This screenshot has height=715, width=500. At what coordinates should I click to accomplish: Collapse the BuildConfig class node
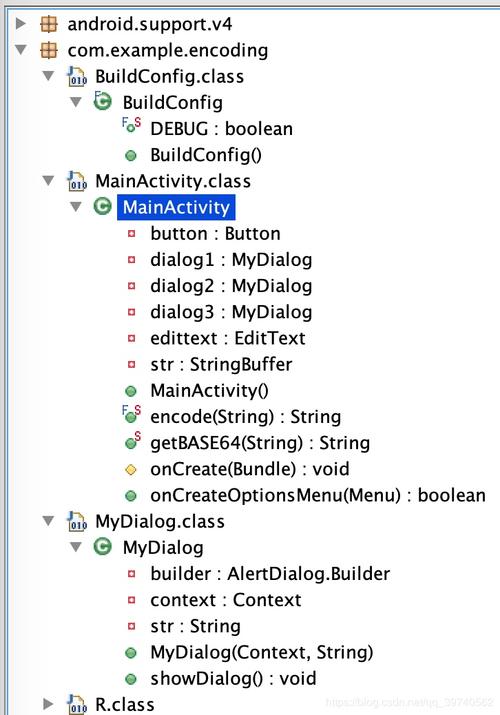pyautogui.click(x=76, y=102)
